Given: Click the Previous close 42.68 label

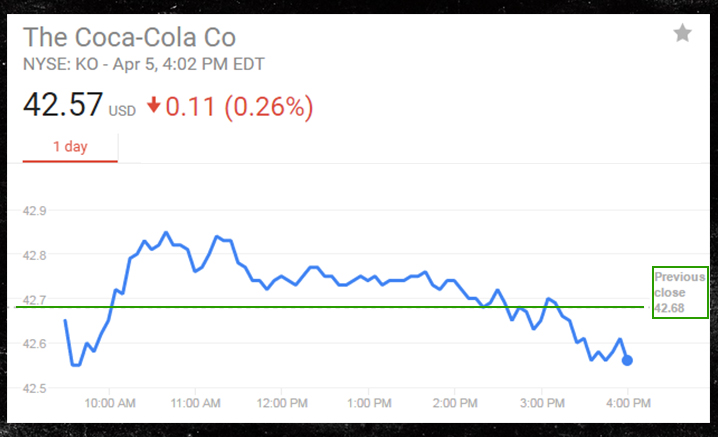Looking at the screenshot, I should (679, 293).
